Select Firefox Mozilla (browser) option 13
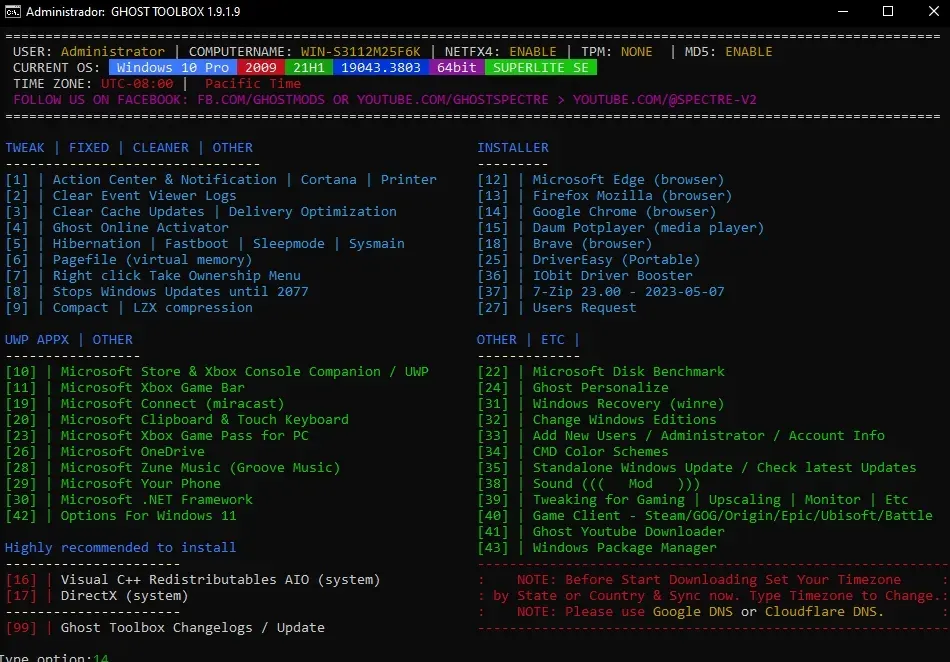The image size is (950, 662). 605,196
